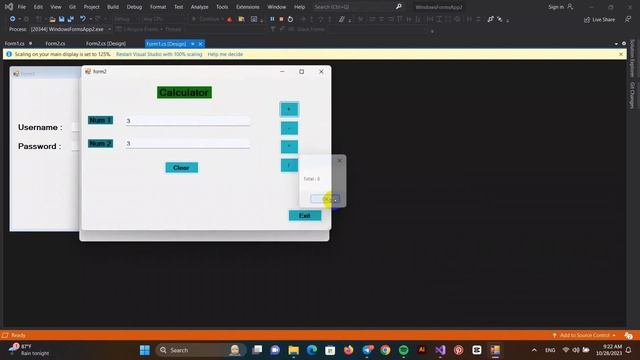Close the Total message box

[x=340, y=160]
